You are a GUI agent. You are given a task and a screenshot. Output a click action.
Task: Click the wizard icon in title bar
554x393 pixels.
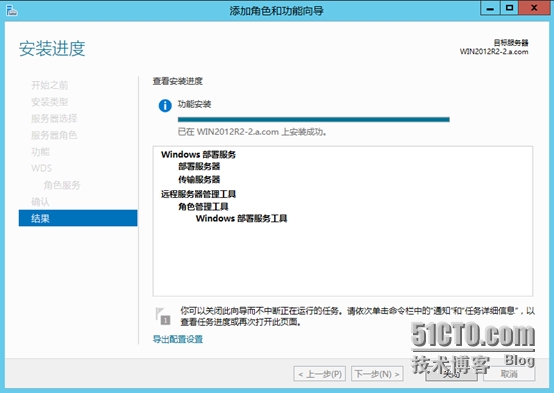tap(12, 10)
